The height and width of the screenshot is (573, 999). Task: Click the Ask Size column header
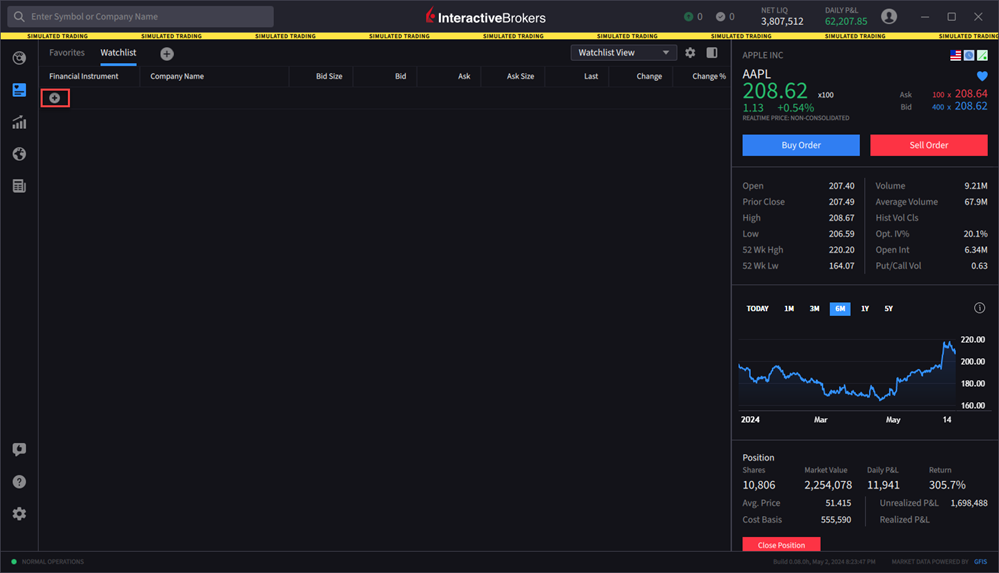tap(520, 76)
